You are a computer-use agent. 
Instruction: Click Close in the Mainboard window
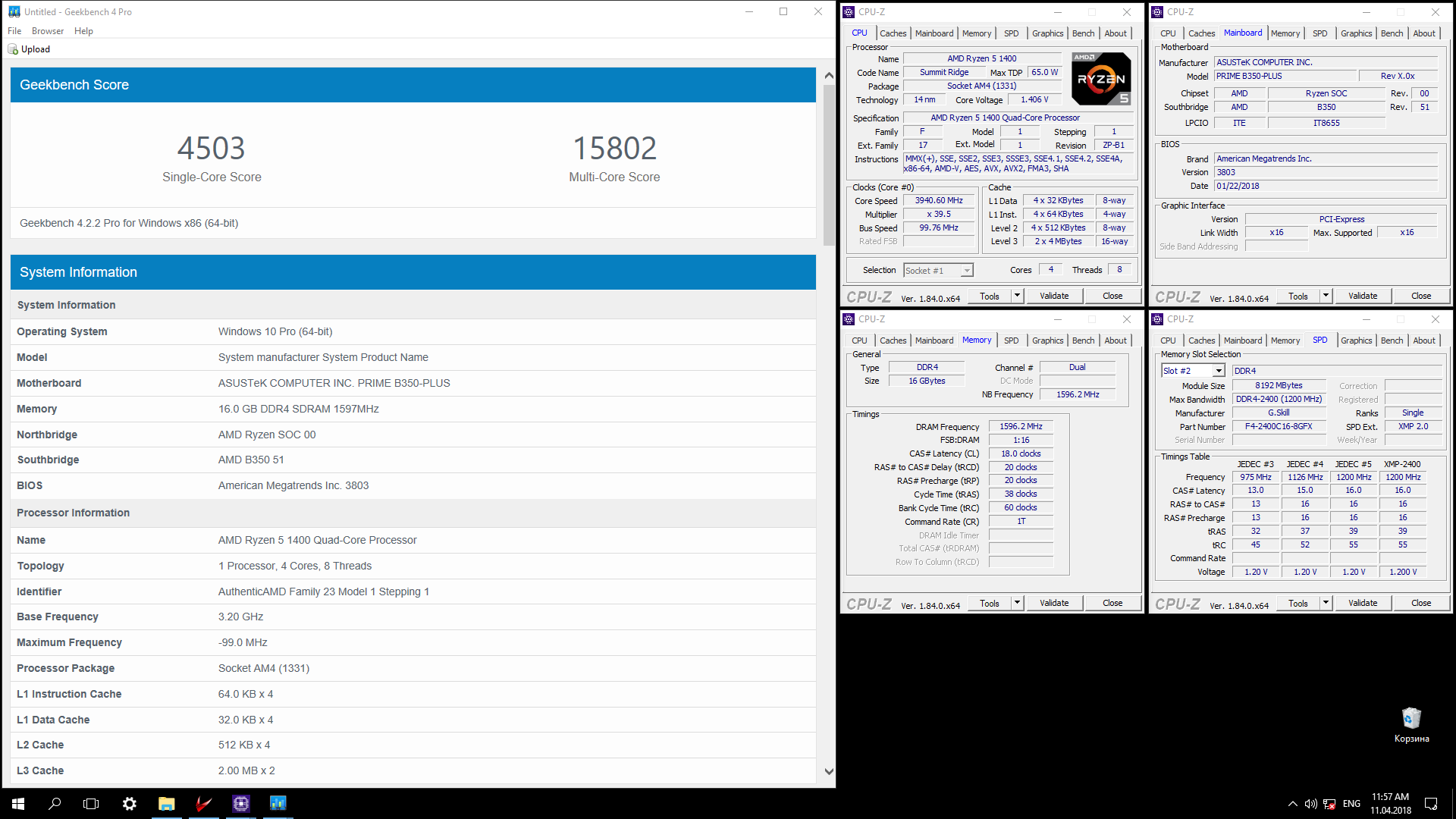1421,296
